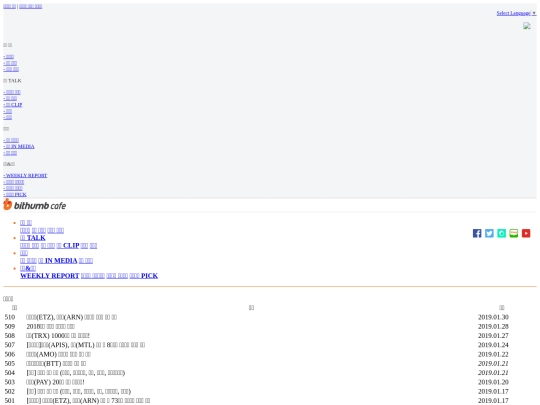This screenshot has width=540, height=405.
Task: Open post 506 about AMO
Action: tap(58, 354)
